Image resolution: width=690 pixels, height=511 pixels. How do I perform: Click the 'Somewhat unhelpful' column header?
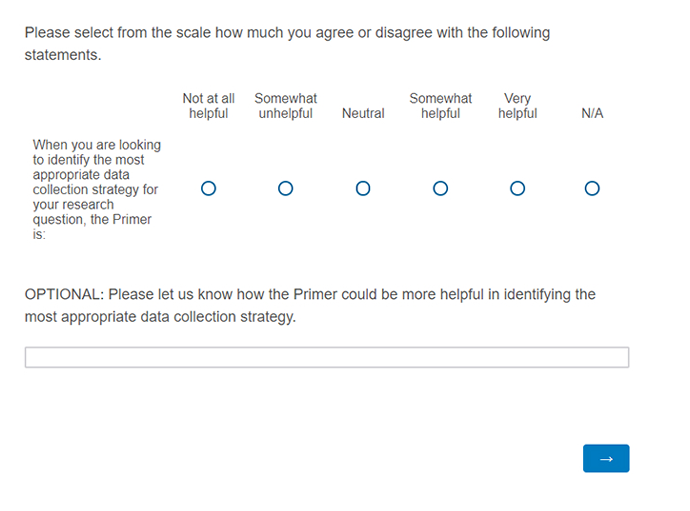pos(286,106)
